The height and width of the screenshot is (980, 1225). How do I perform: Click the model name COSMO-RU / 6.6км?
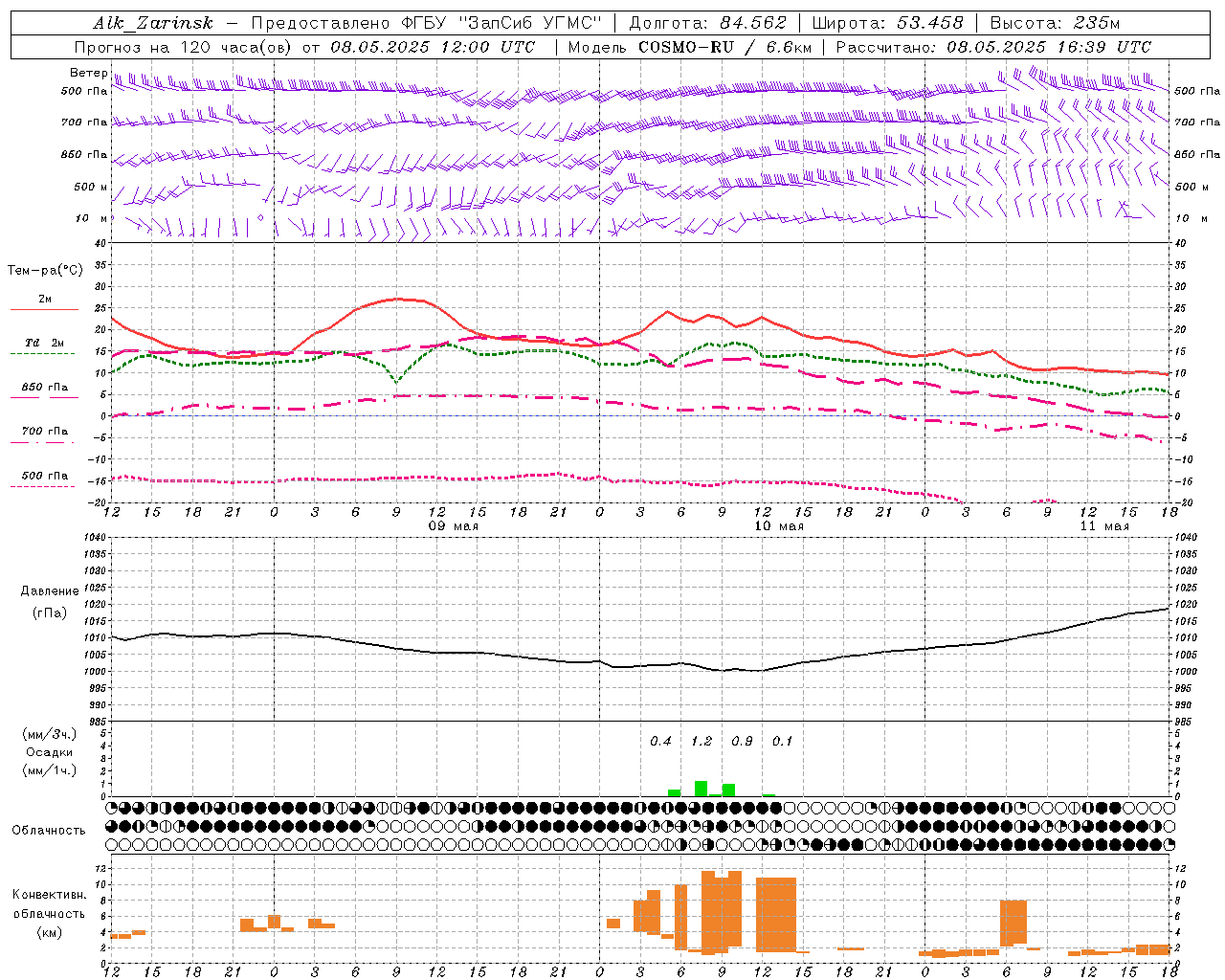[724, 47]
